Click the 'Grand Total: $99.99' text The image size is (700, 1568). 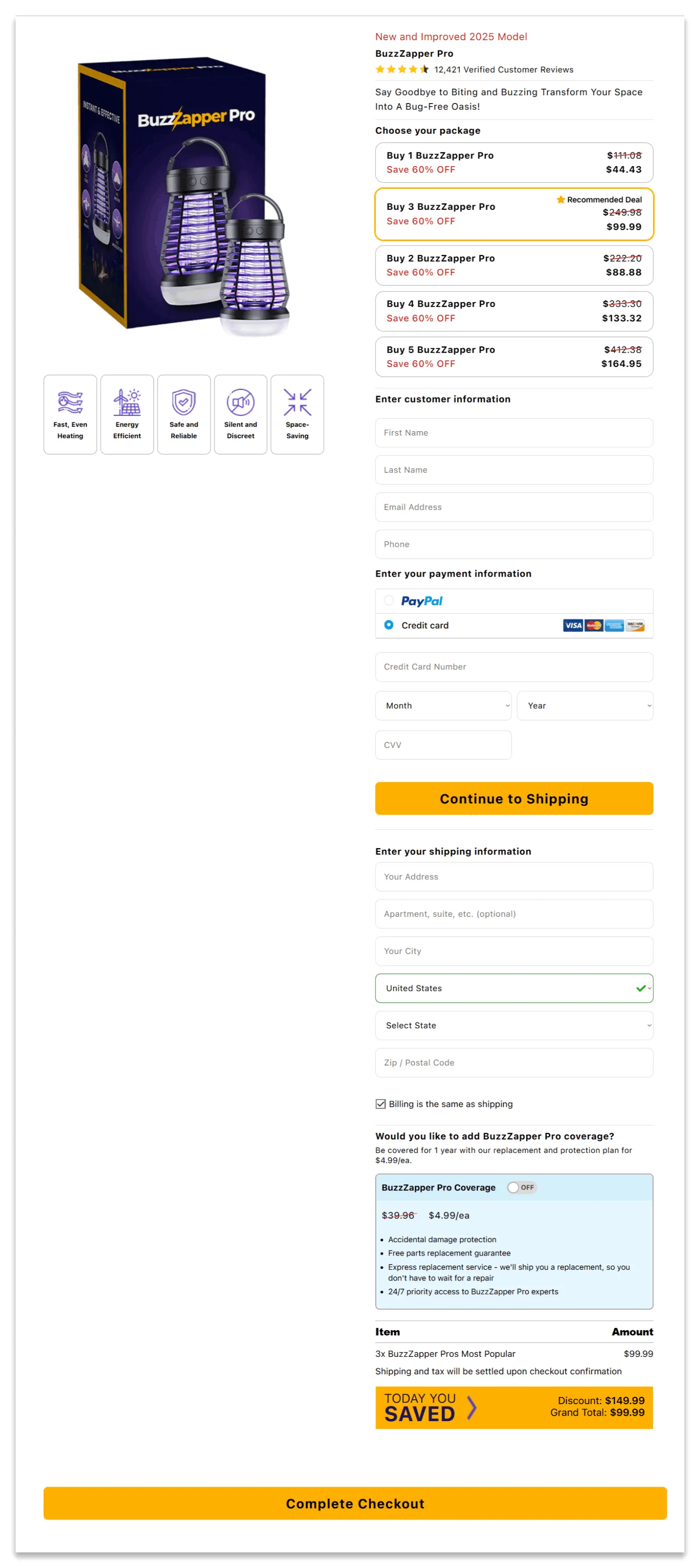point(597,1412)
